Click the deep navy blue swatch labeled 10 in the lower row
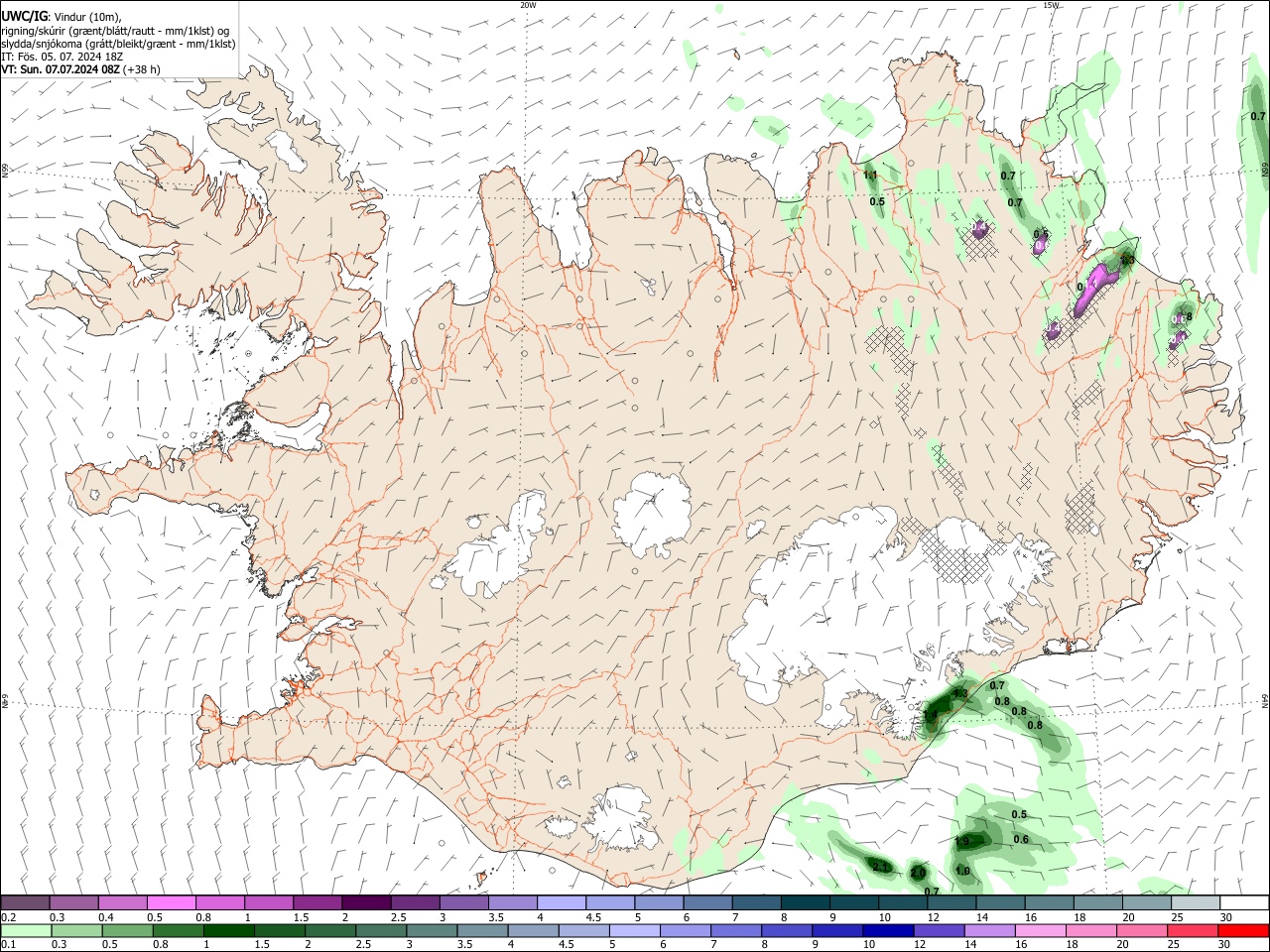Screen dimensions: 1270x952 click(x=887, y=931)
